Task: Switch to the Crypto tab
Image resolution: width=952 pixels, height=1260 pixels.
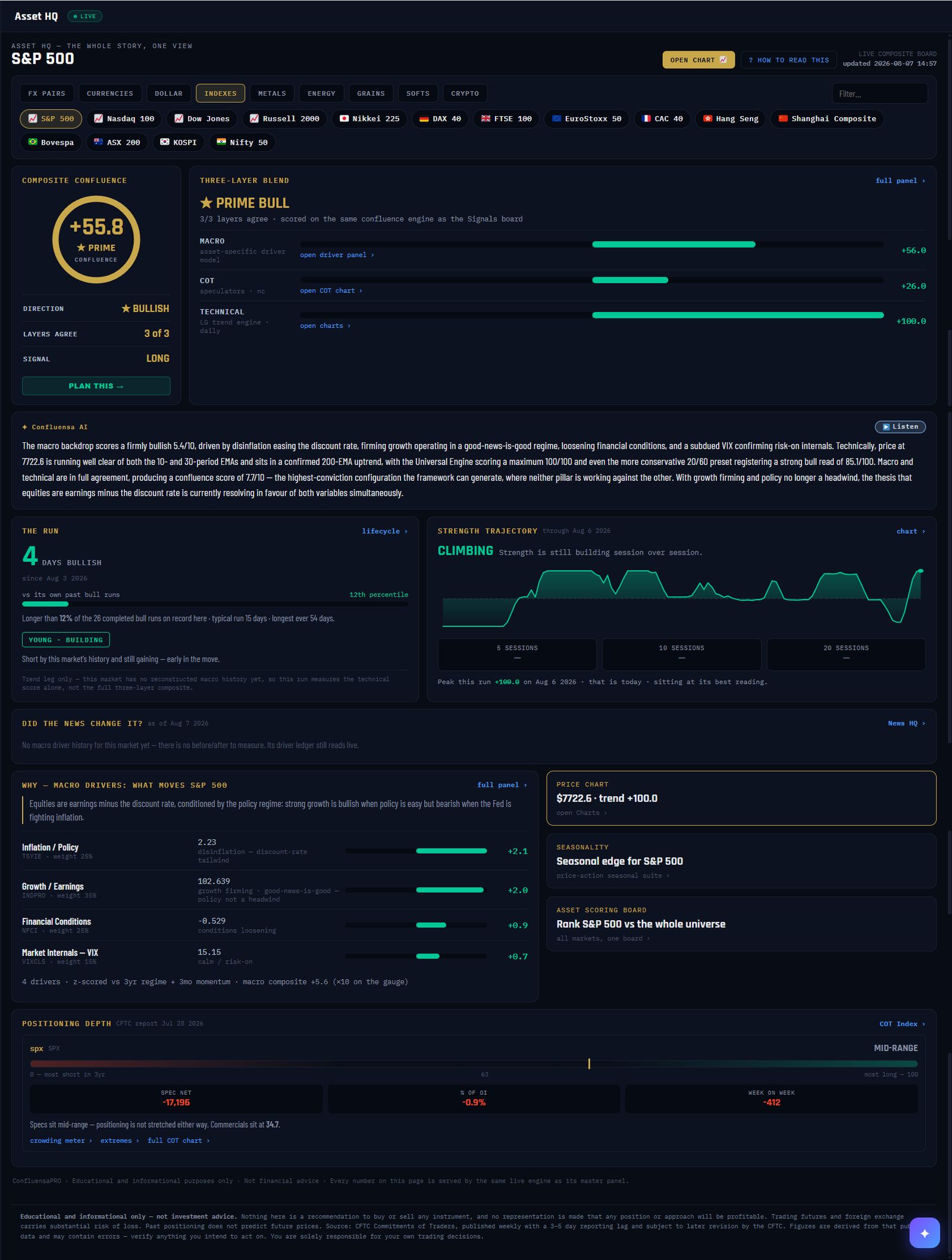Action: [465, 93]
